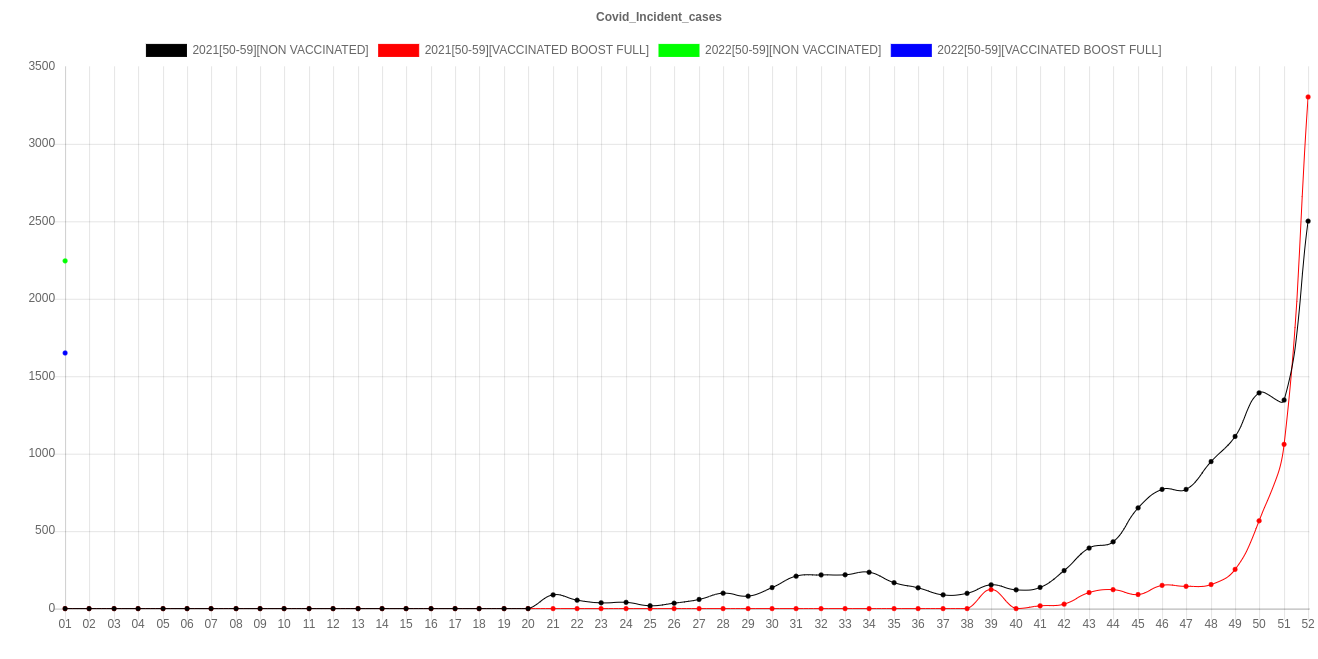Toggle the 2021[50-59][NON VACCINATED] legend label
The height and width of the screenshot is (659, 1318).
[280, 50]
